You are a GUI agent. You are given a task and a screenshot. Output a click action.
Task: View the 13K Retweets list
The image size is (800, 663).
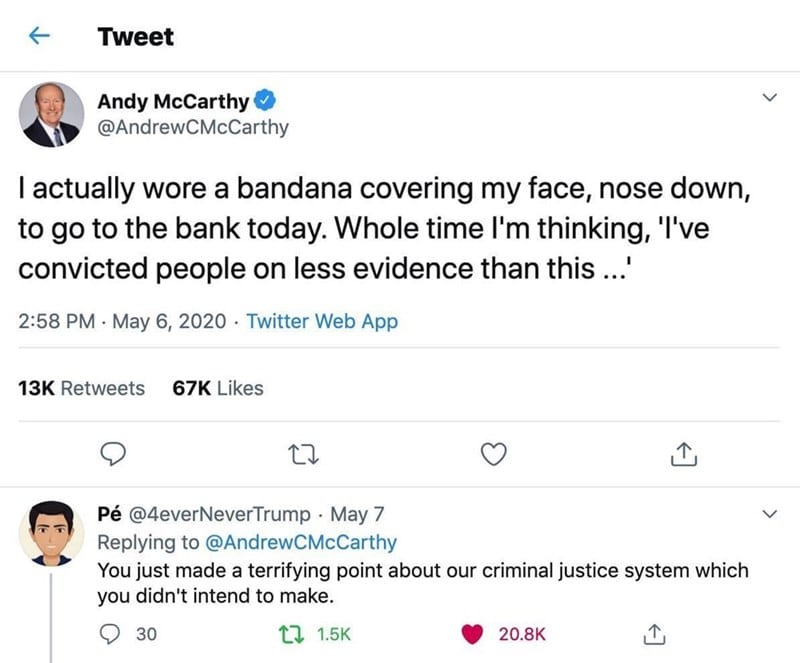click(82, 388)
